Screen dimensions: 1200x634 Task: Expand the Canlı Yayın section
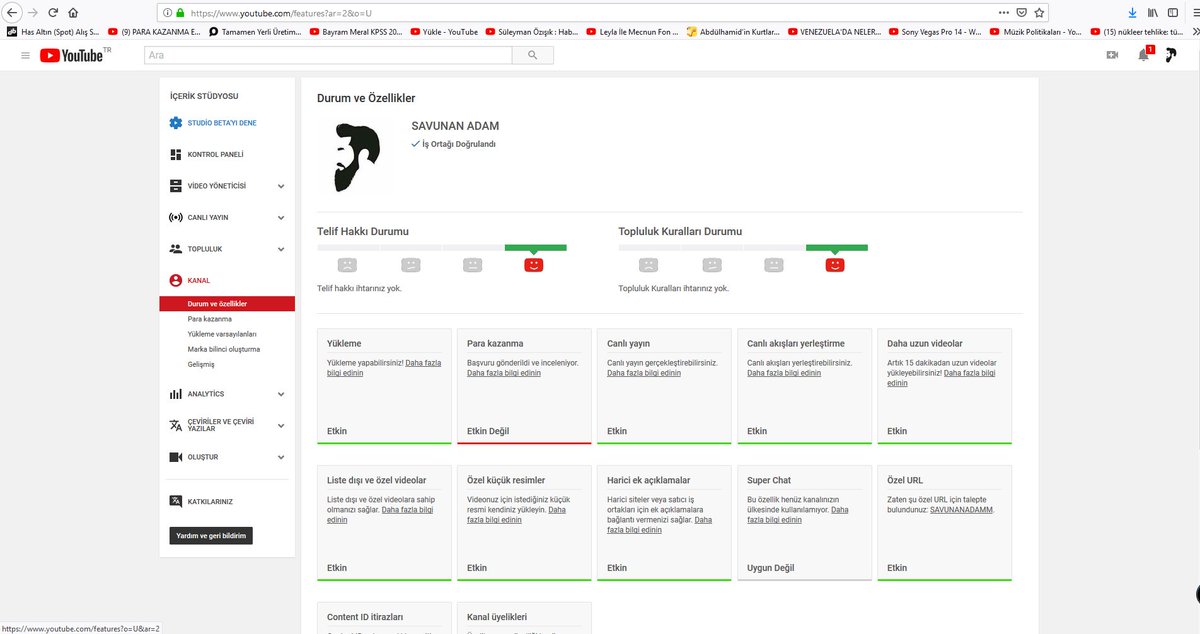[281, 217]
